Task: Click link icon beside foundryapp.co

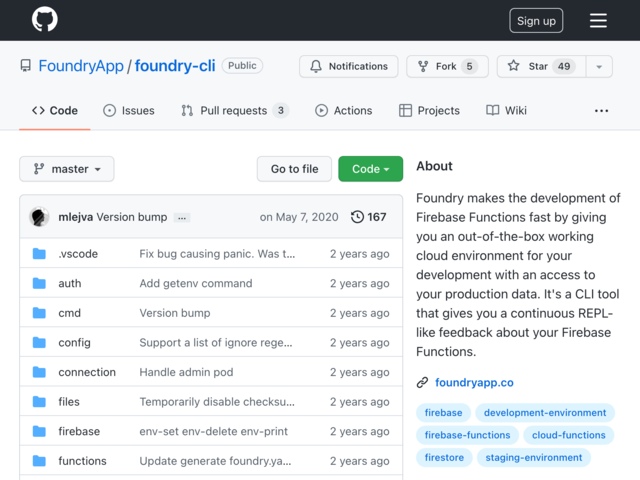Action: click(x=422, y=382)
